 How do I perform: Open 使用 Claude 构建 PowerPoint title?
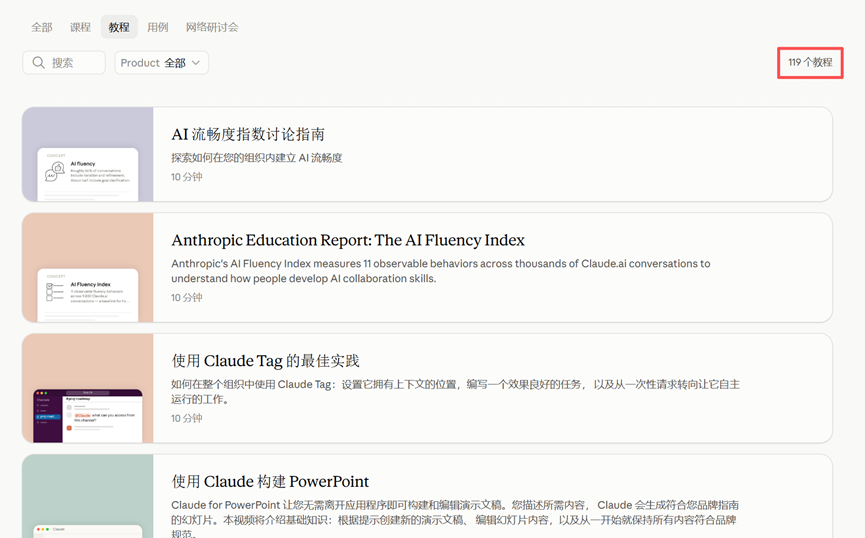pos(270,482)
